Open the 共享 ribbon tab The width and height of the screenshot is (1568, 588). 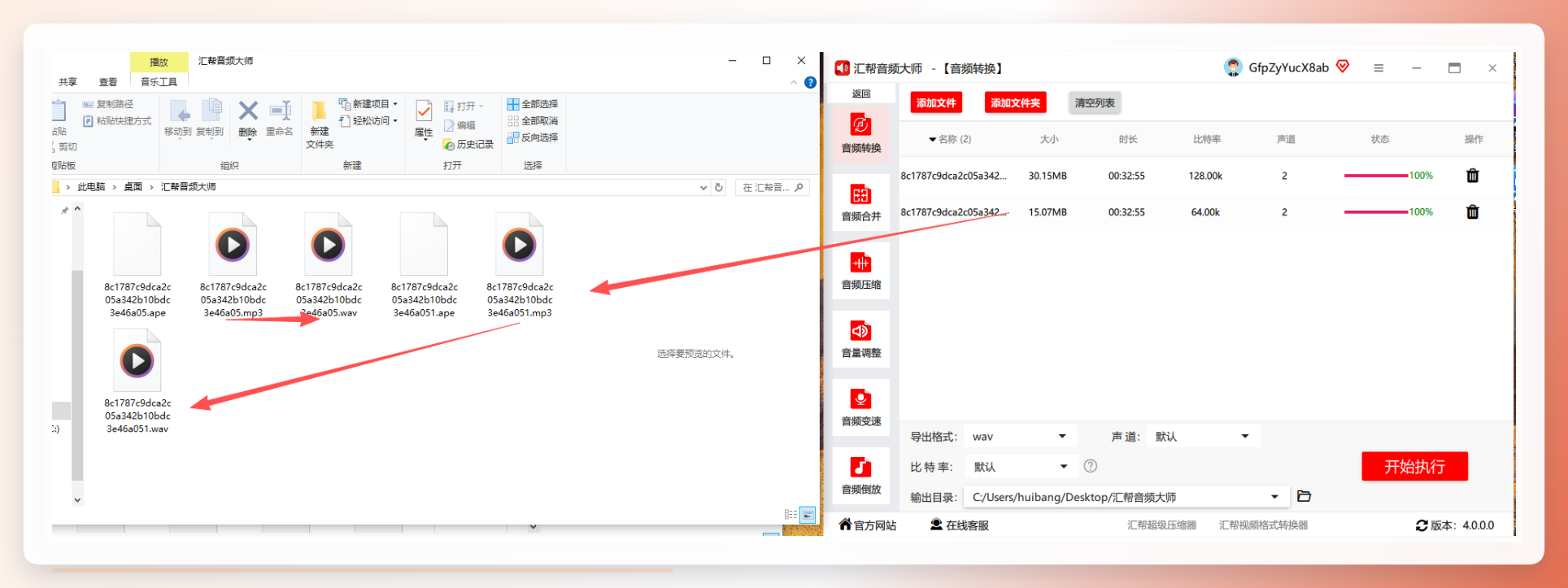[x=68, y=82]
